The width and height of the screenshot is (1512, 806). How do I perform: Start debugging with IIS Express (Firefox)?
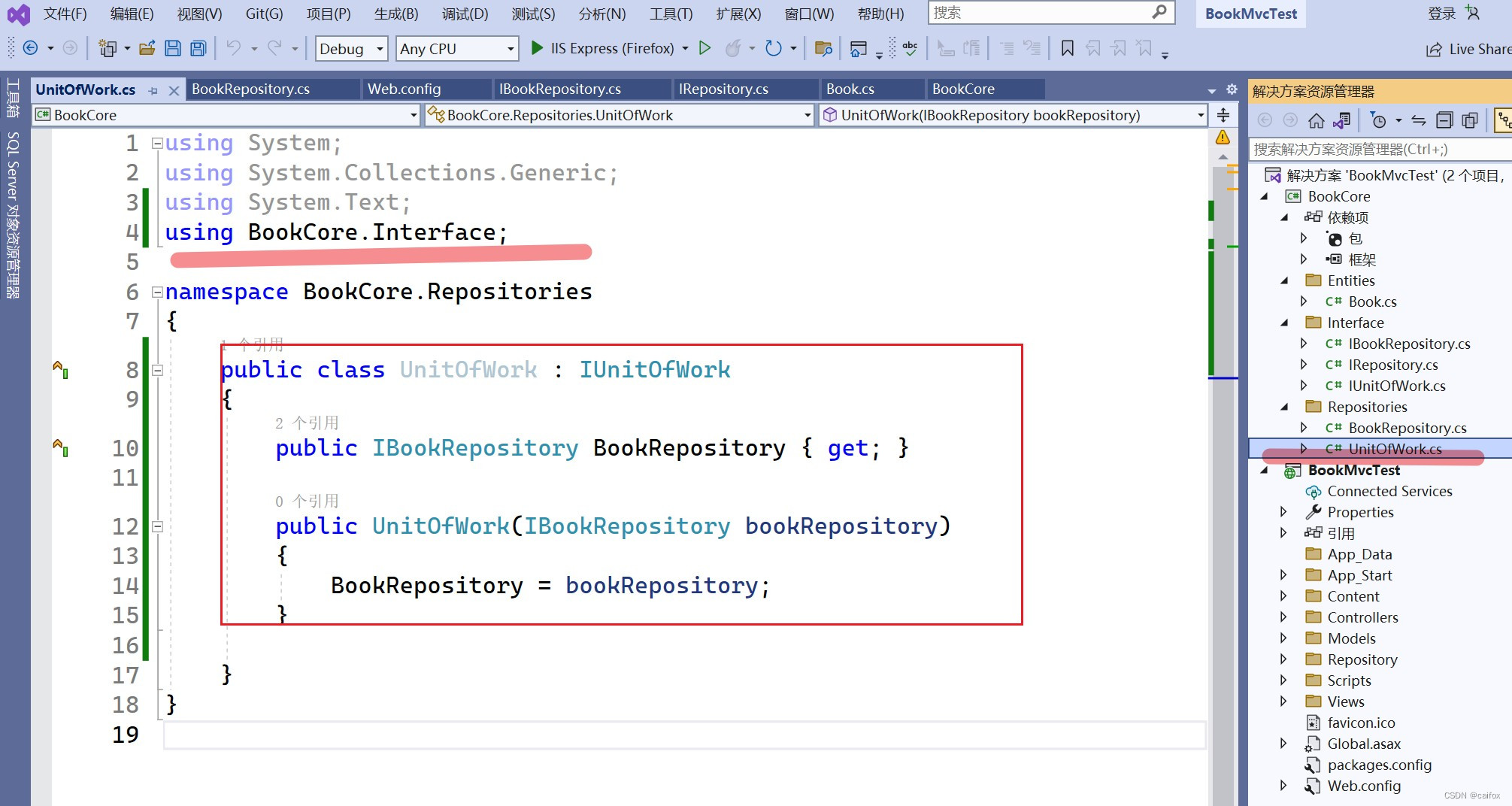(602, 49)
